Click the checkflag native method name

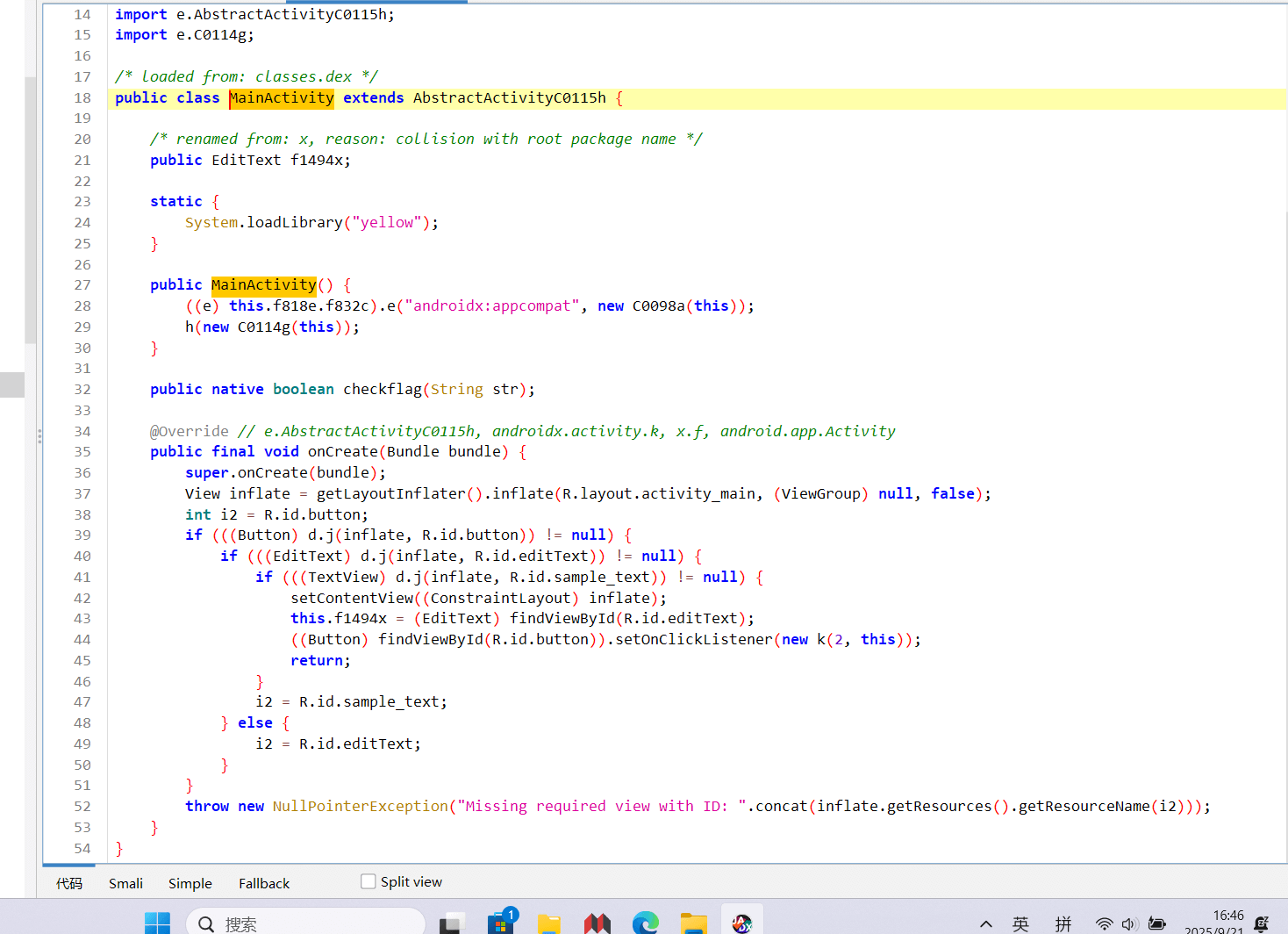coord(383,389)
